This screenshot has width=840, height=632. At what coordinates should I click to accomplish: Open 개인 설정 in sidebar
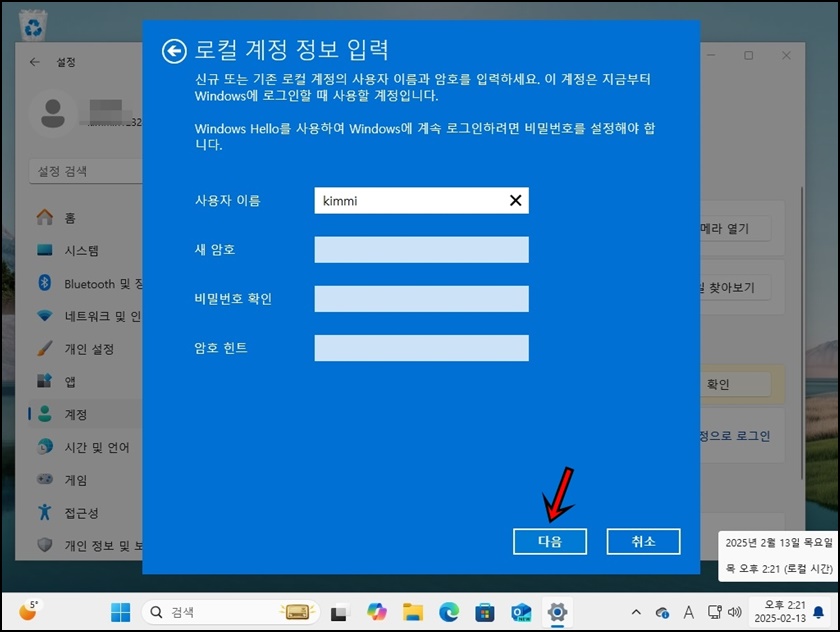86,349
